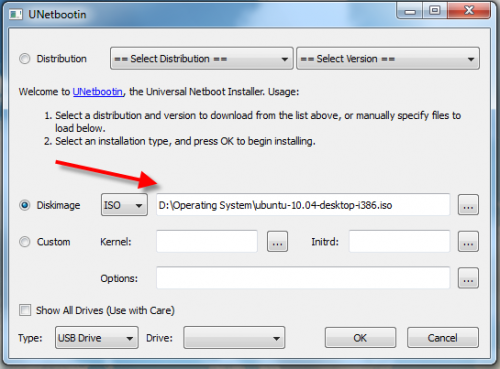Enable Show All Drives checkbox
The width and height of the screenshot is (500, 369).
click(25, 310)
